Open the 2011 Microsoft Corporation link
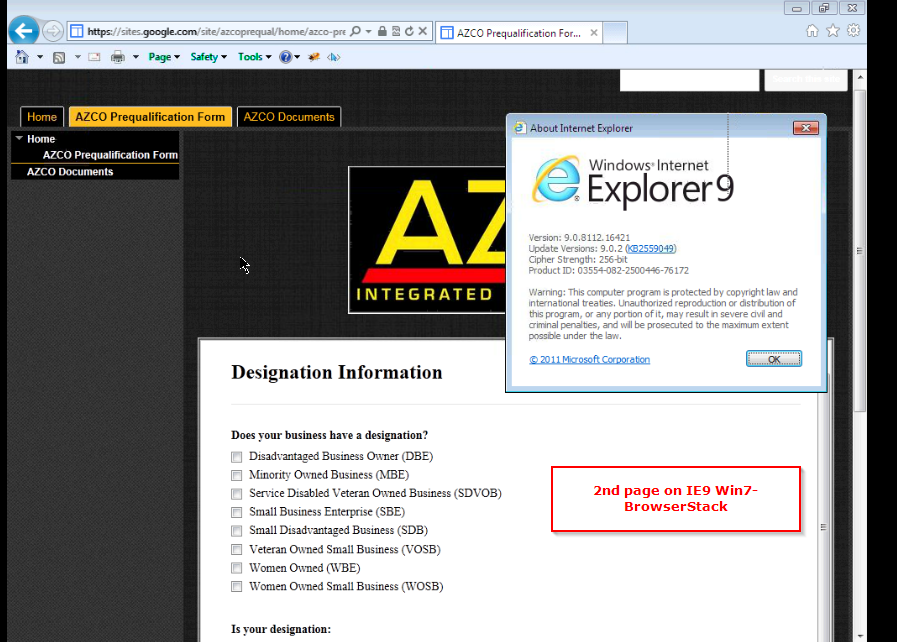Viewport: 897px width, 642px height. 589,359
